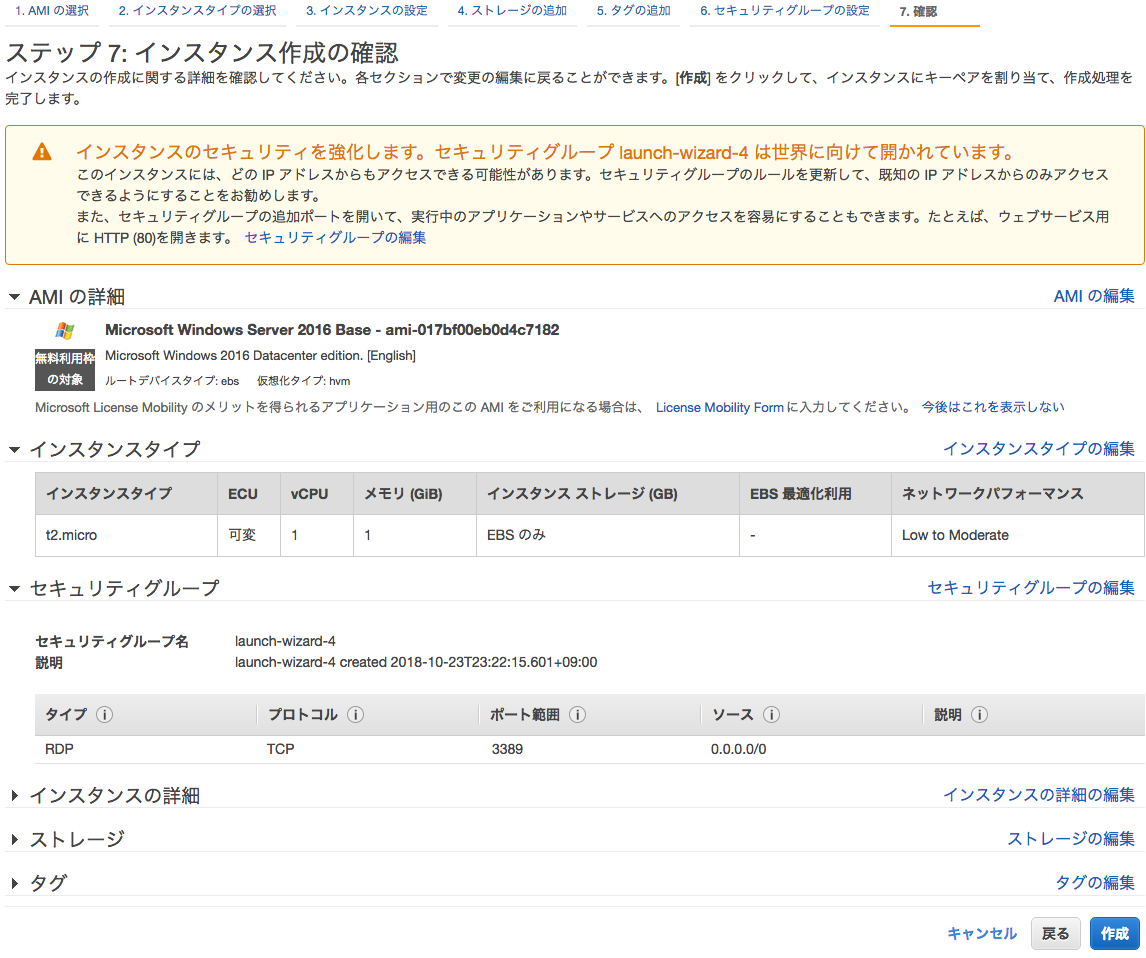Expand the ストレージ section

14,838
